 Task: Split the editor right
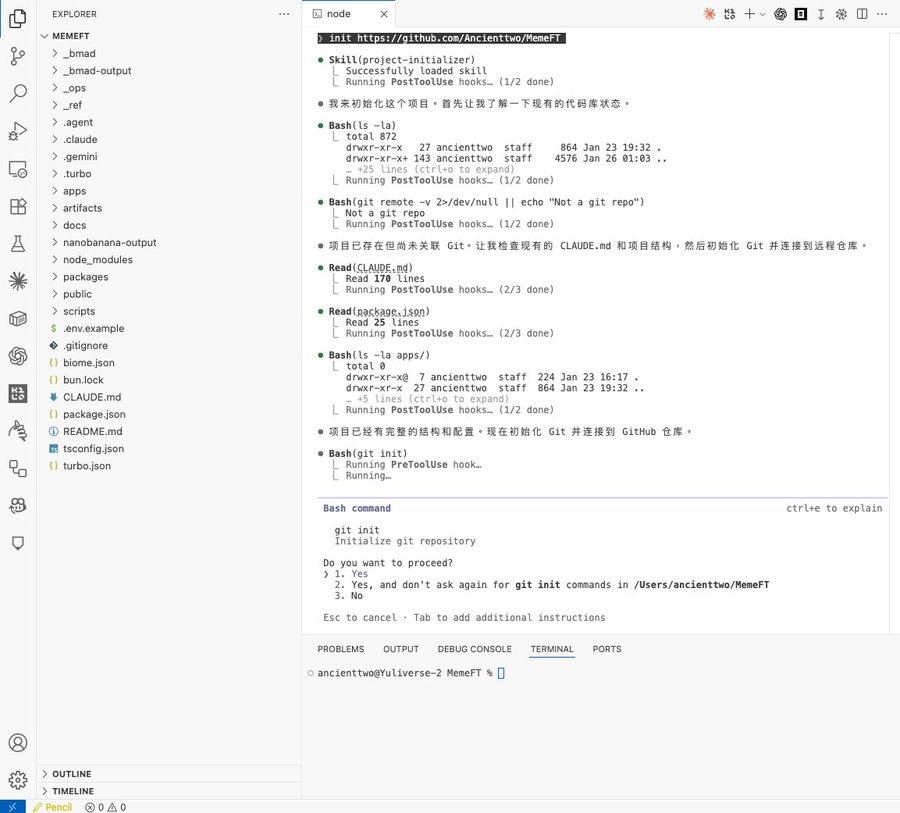point(862,14)
